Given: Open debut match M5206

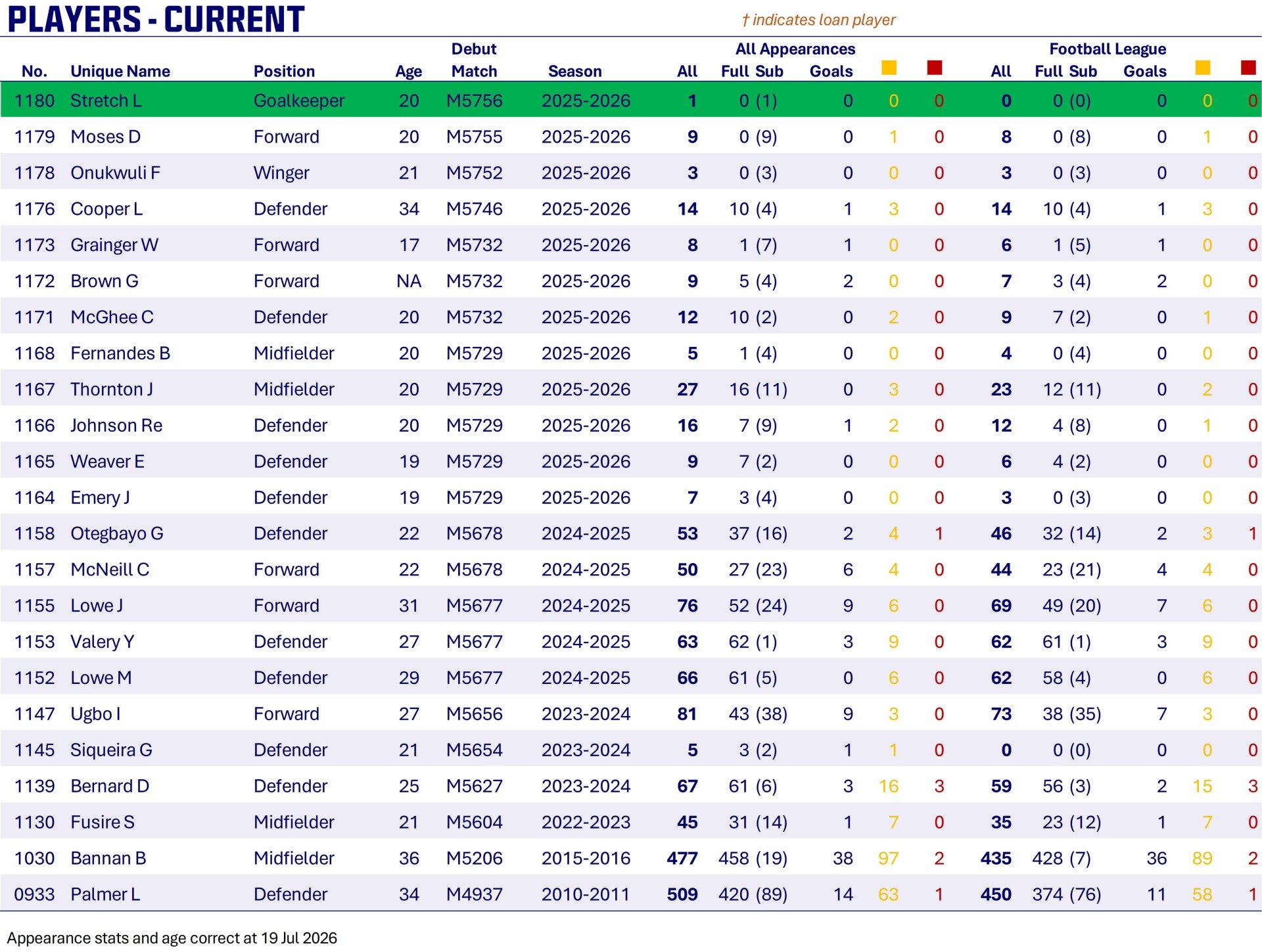Looking at the screenshot, I should 474,858.
